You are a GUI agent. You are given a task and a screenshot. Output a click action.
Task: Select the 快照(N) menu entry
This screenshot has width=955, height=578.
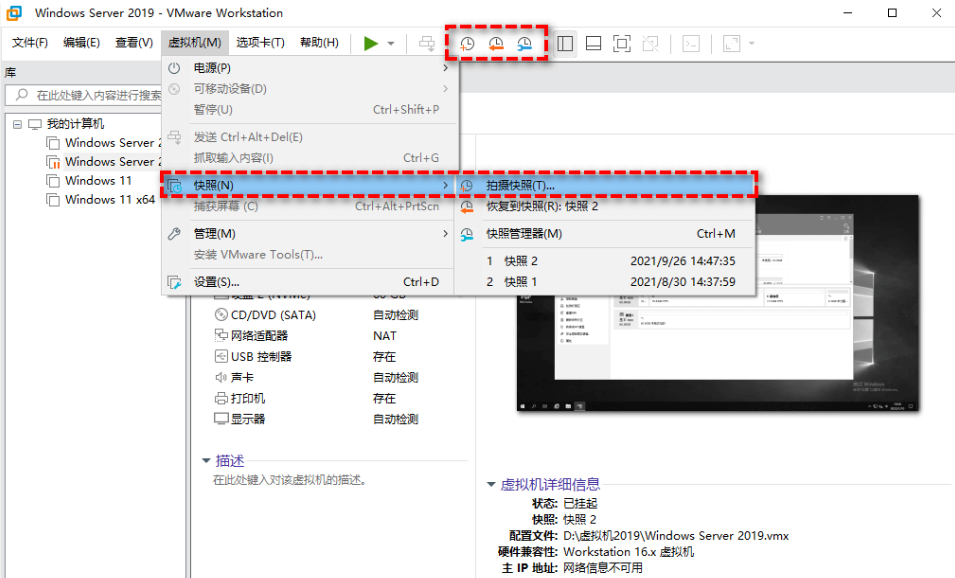309,185
